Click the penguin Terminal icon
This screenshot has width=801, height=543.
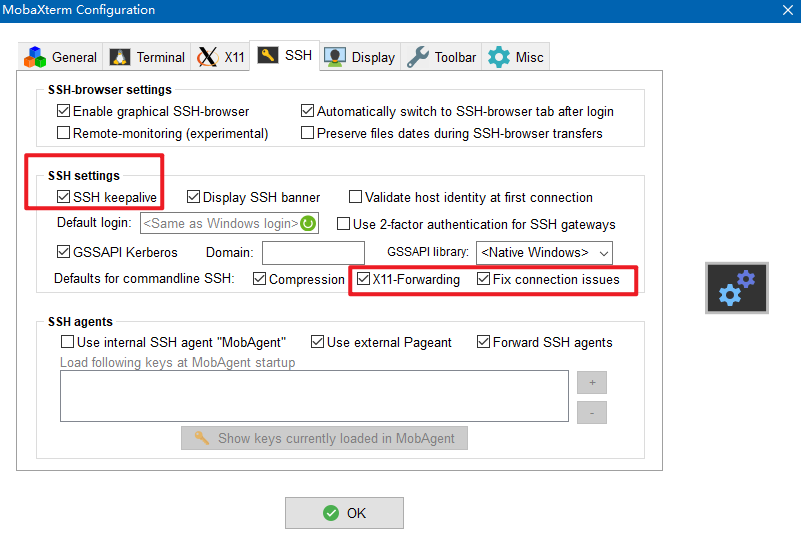[x=120, y=57]
